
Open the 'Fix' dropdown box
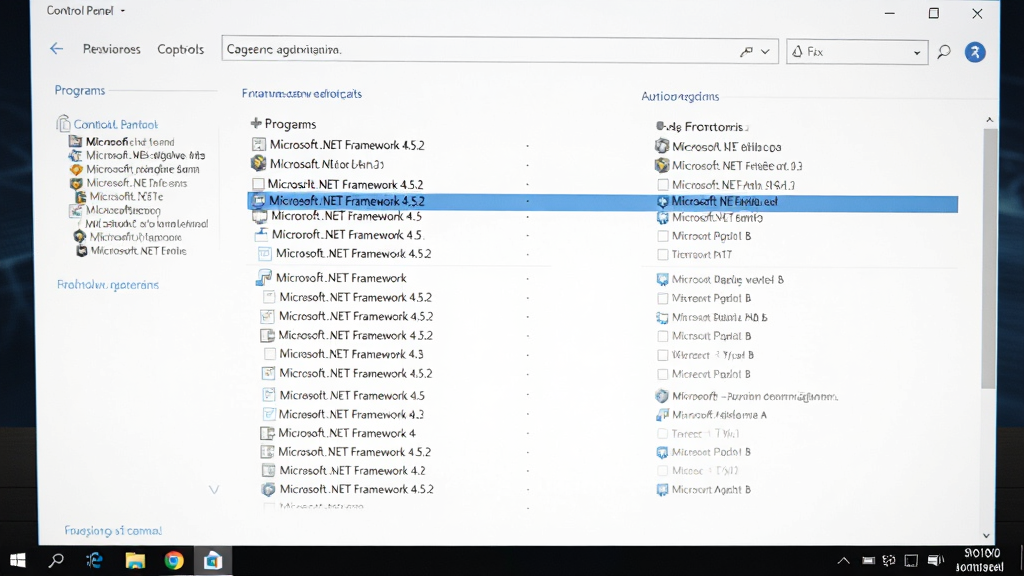(857, 52)
